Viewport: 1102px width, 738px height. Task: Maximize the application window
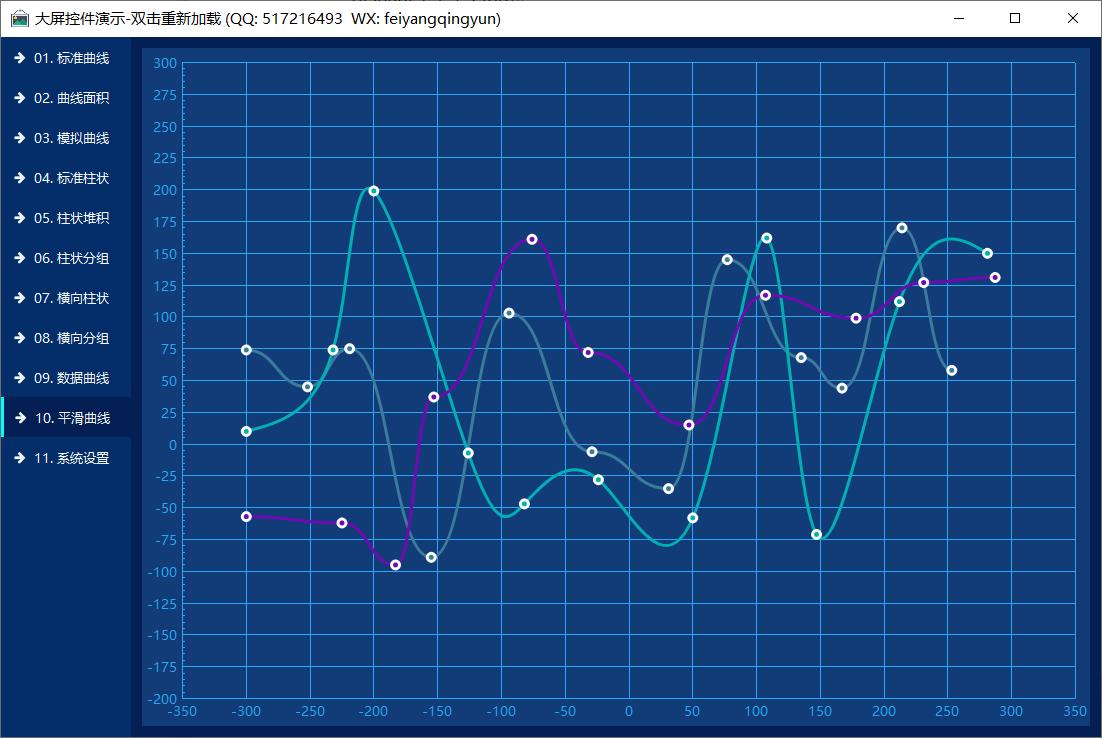pos(1015,18)
